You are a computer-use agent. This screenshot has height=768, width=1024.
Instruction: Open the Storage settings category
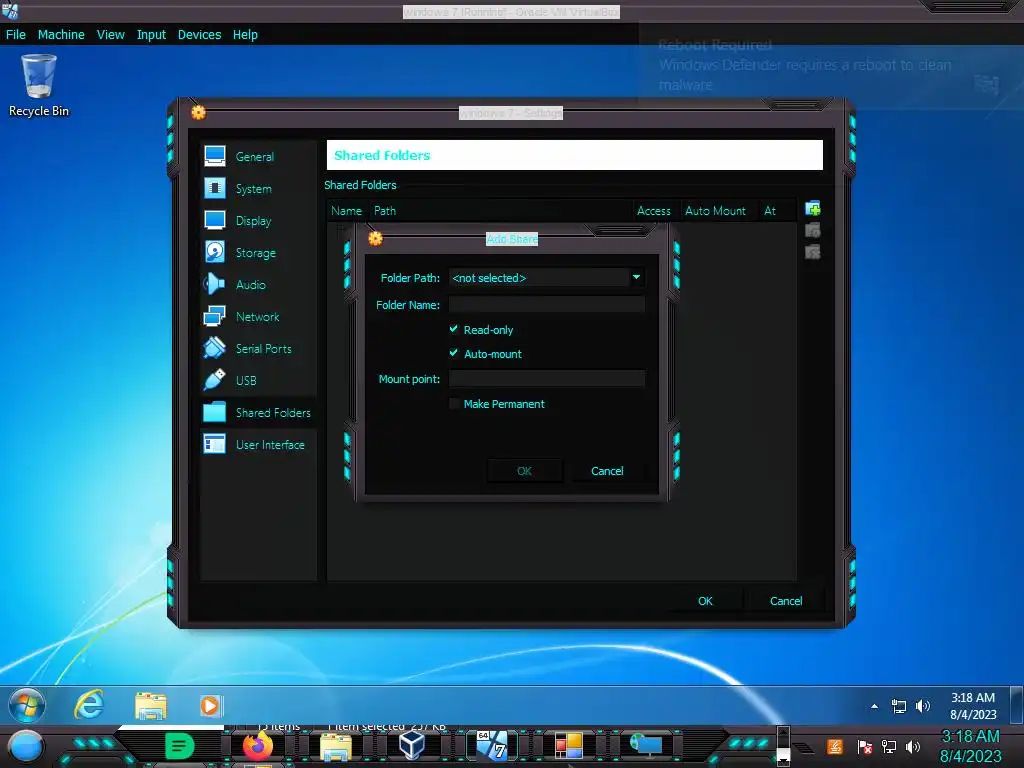tap(257, 253)
